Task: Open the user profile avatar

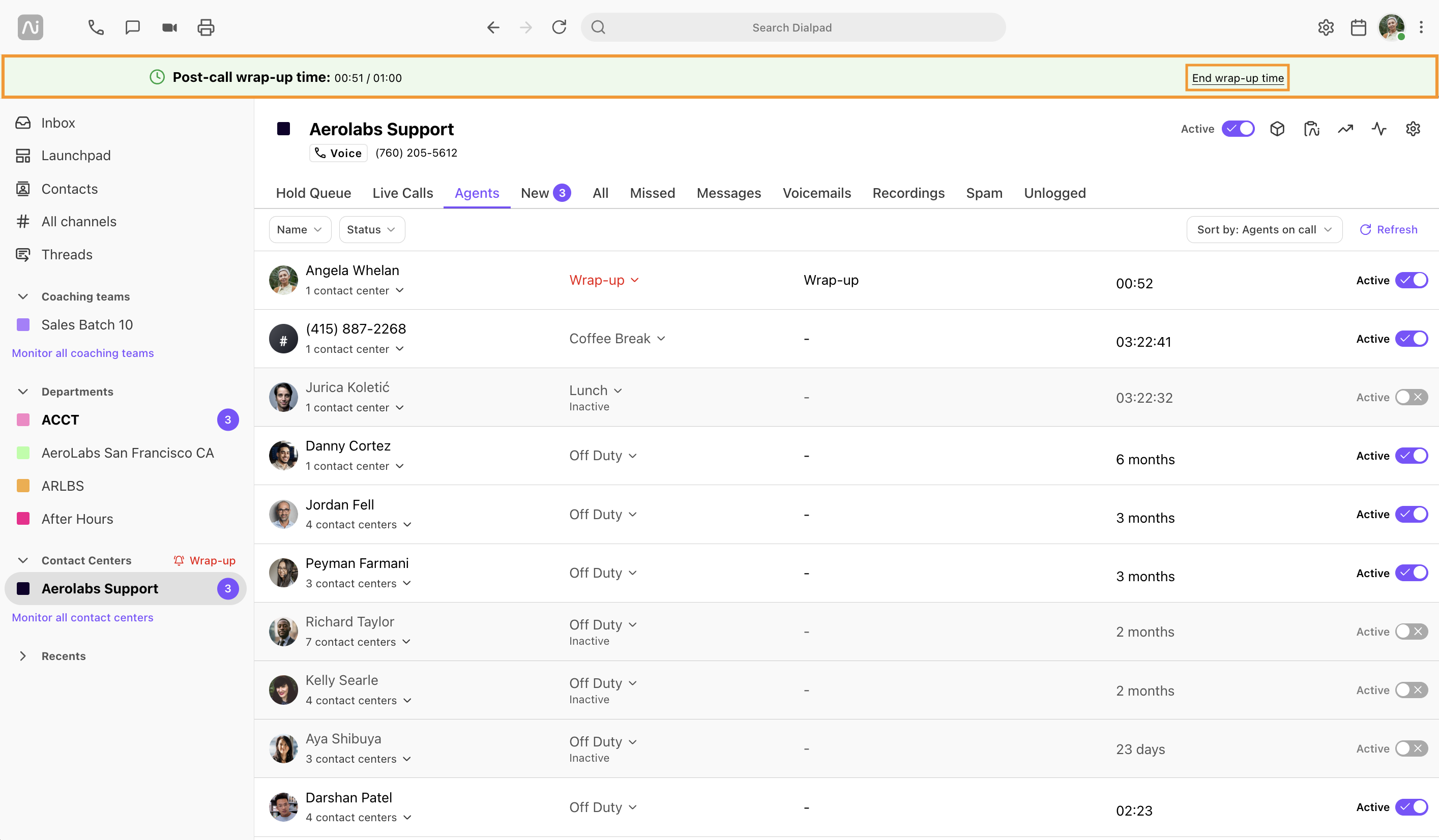Action: coord(1392,27)
